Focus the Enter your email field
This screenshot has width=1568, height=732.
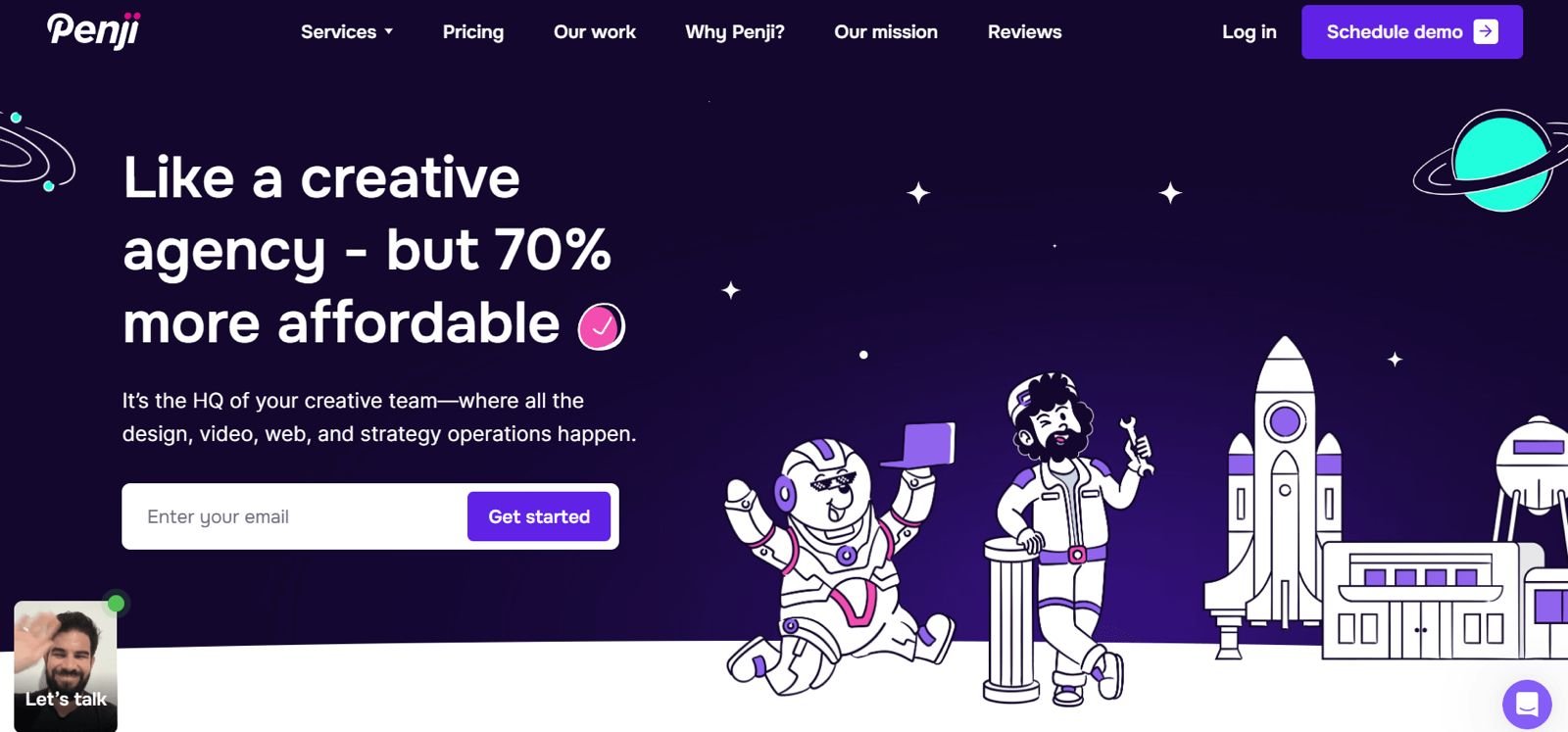coord(294,516)
